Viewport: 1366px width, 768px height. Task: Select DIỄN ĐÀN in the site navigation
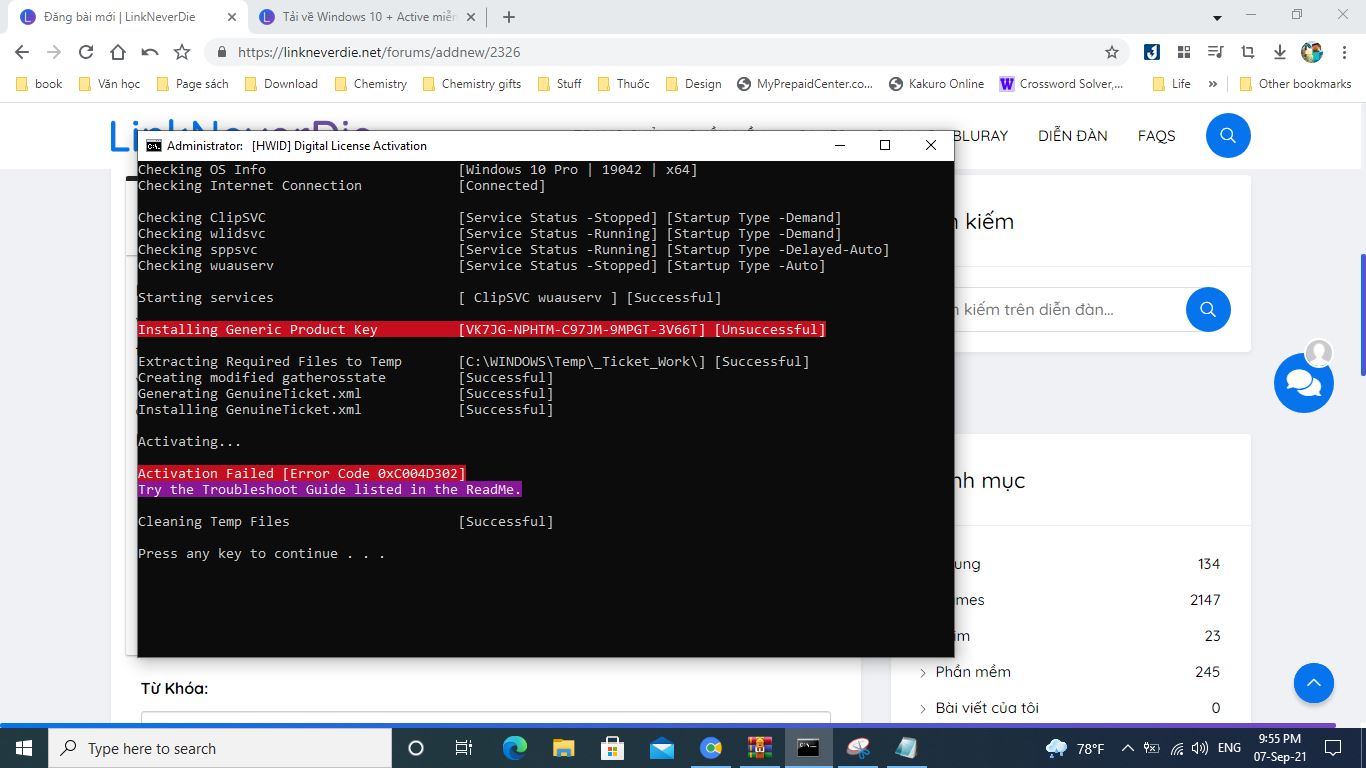click(x=1071, y=135)
